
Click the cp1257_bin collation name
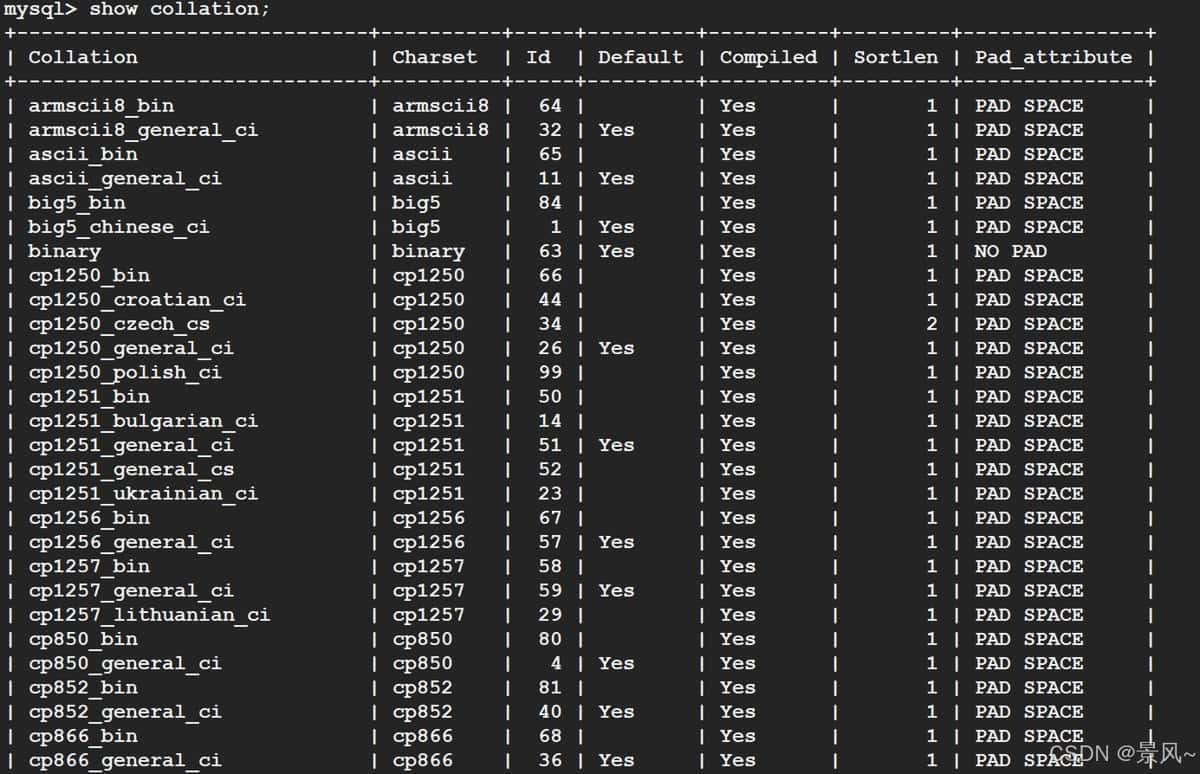pos(89,566)
